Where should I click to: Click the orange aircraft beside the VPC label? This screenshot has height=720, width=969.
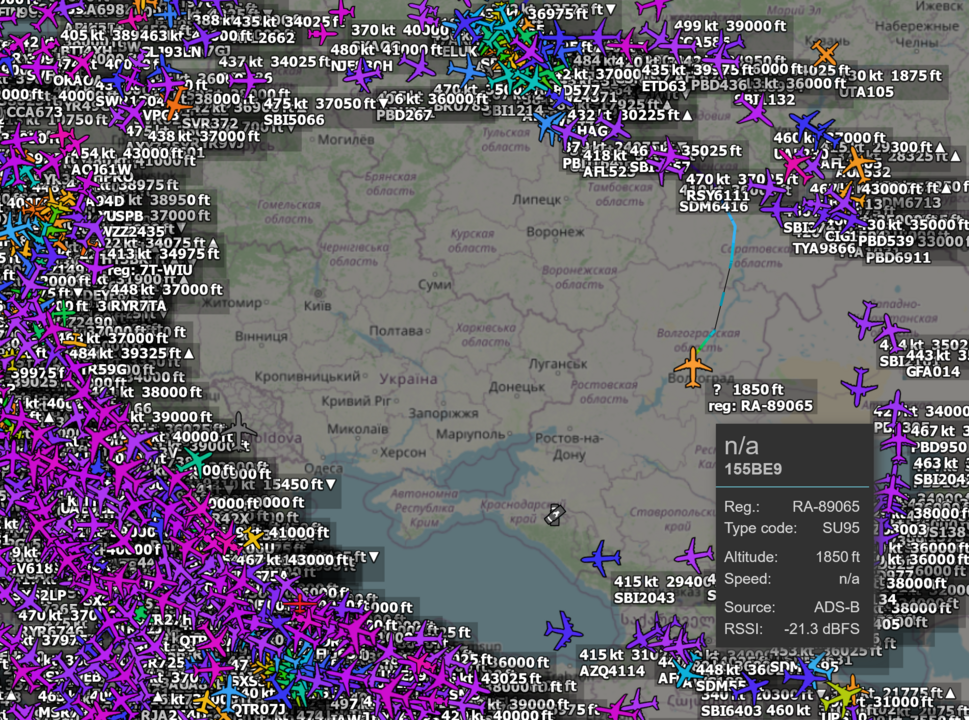coord(176,101)
